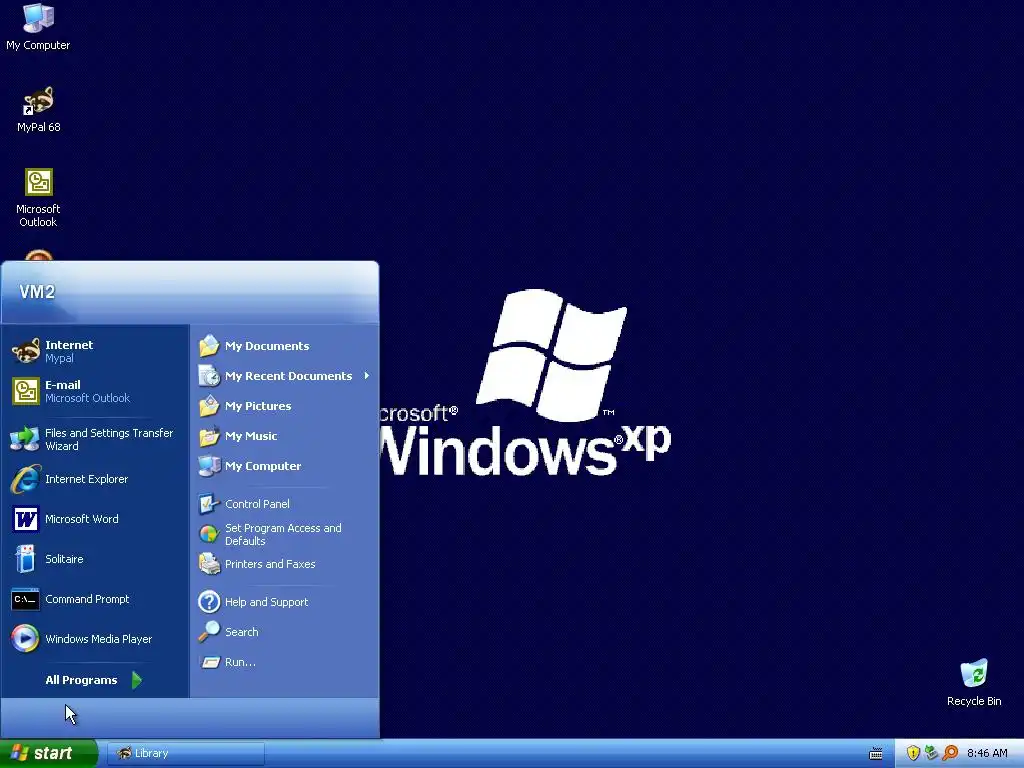Expand My Recent Documents submenu arrow
This screenshot has height=768, width=1024.
coord(366,376)
